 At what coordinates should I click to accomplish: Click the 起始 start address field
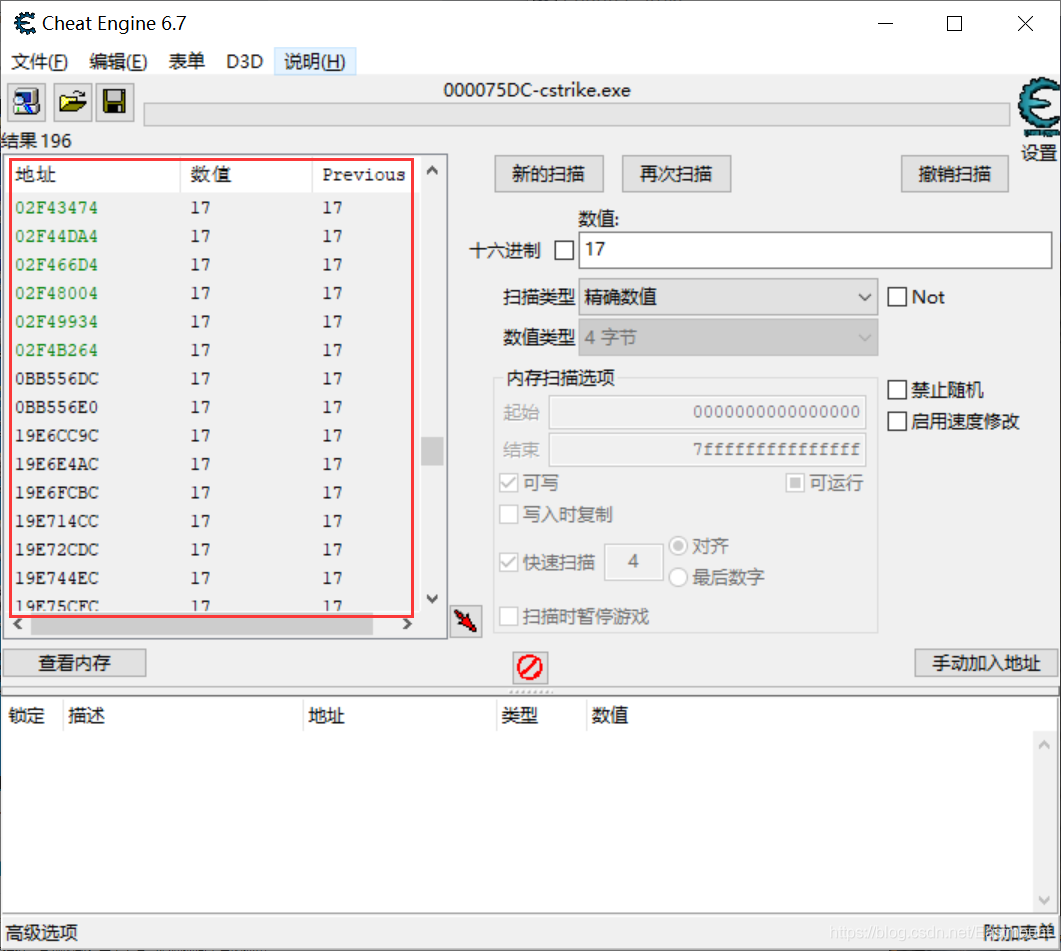[707, 412]
